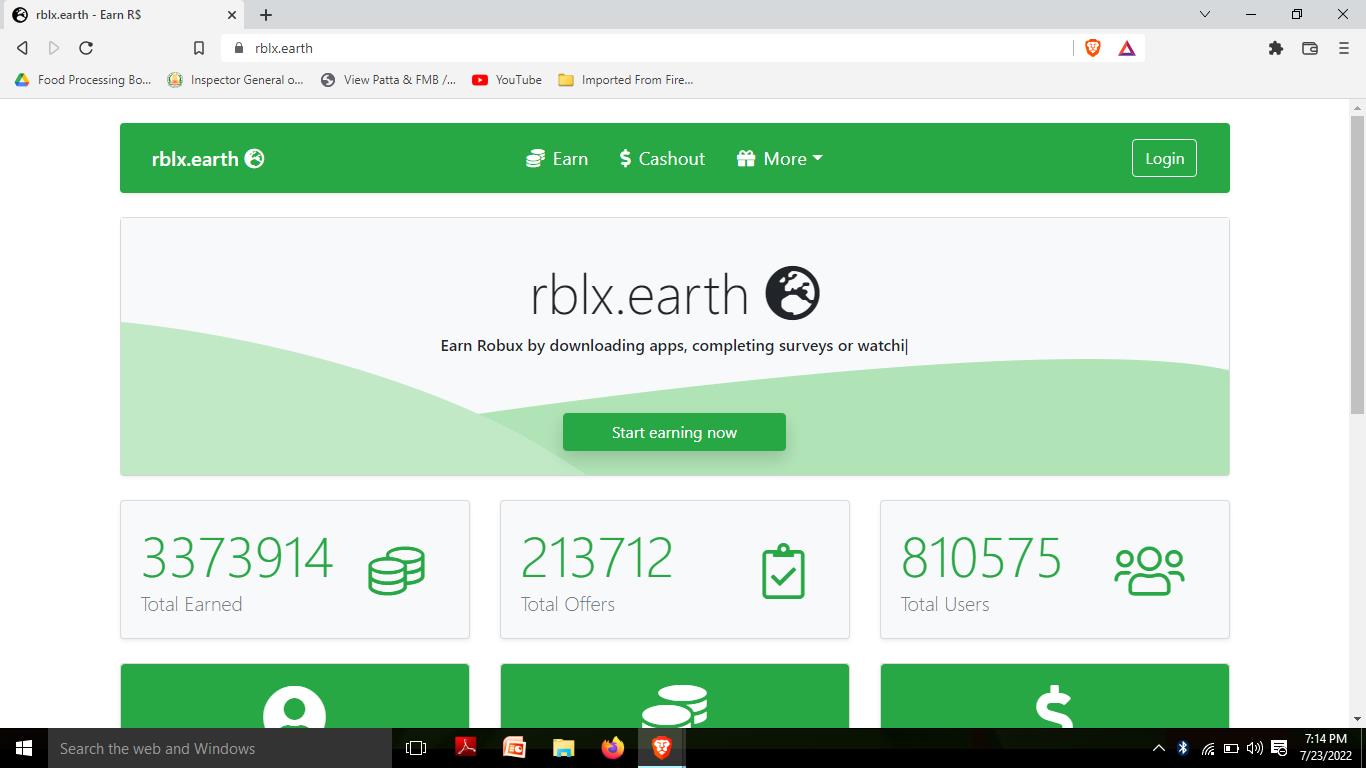Reload the page with refresh icon
1366x768 pixels.
click(x=86, y=48)
